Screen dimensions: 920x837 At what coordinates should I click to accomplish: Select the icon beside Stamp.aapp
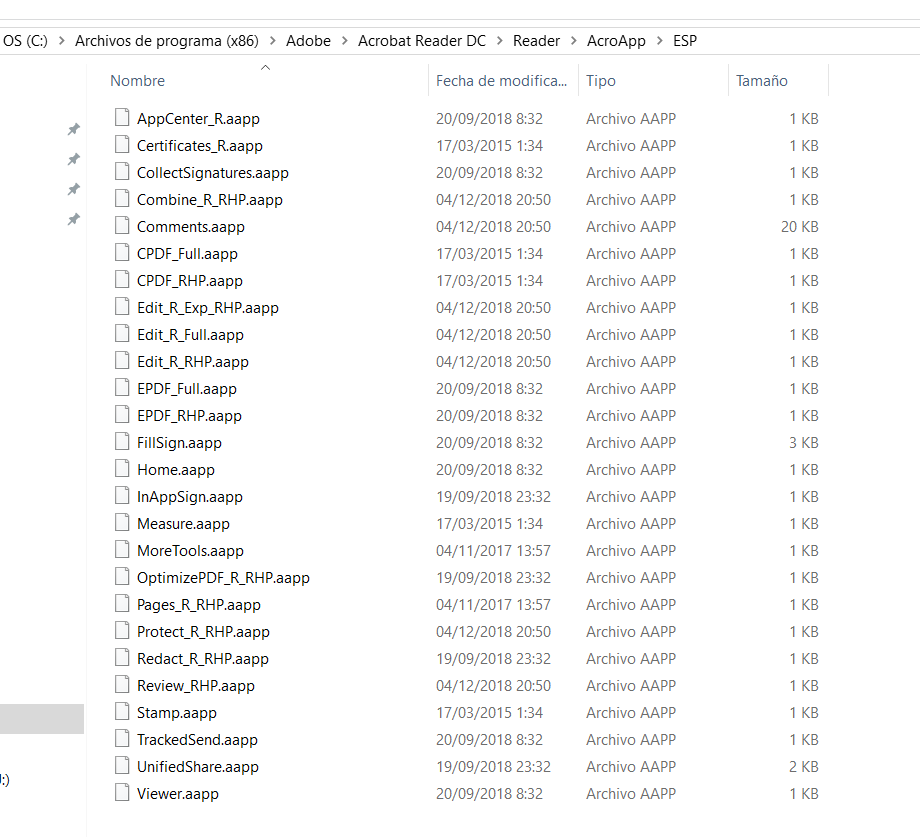tap(122, 712)
